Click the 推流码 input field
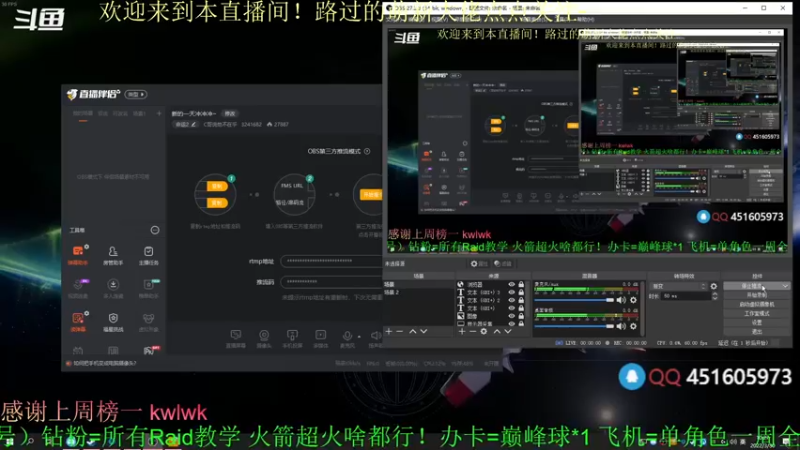 pos(332,282)
